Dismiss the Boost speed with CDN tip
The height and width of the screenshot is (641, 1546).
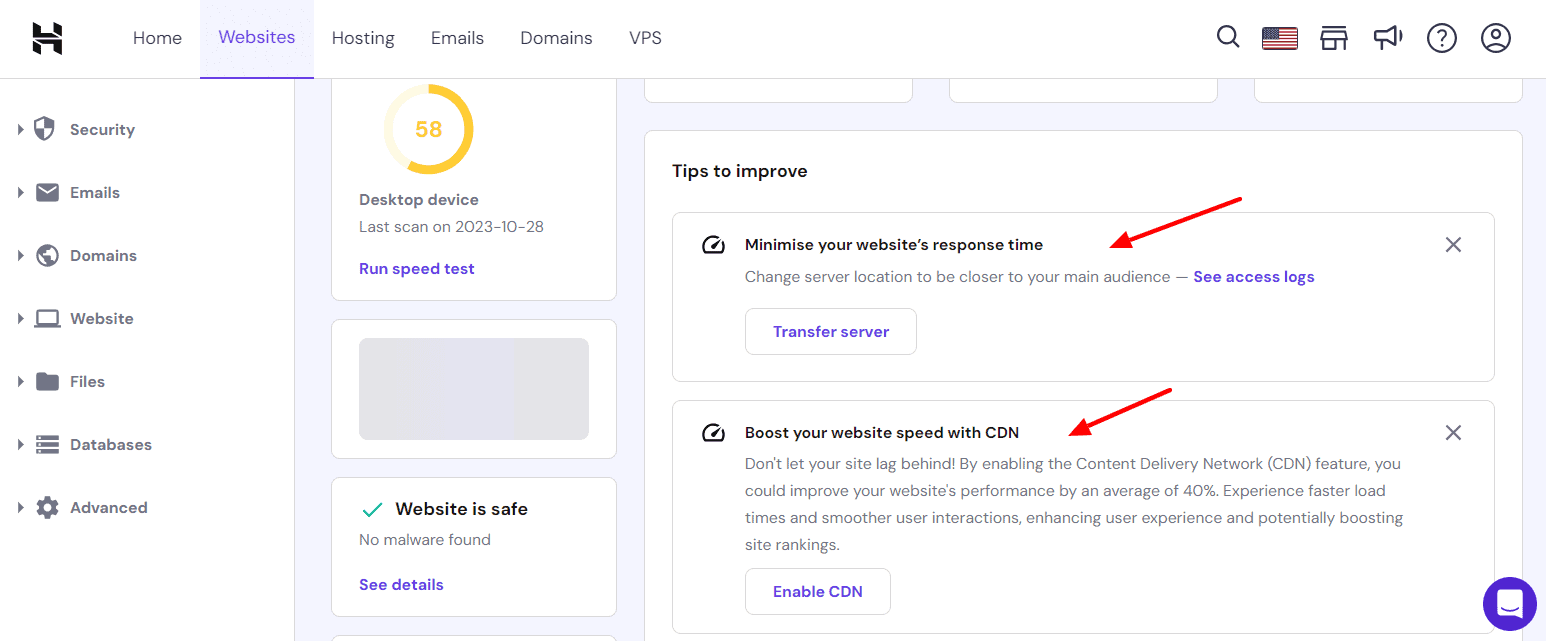pos(1453,433)
